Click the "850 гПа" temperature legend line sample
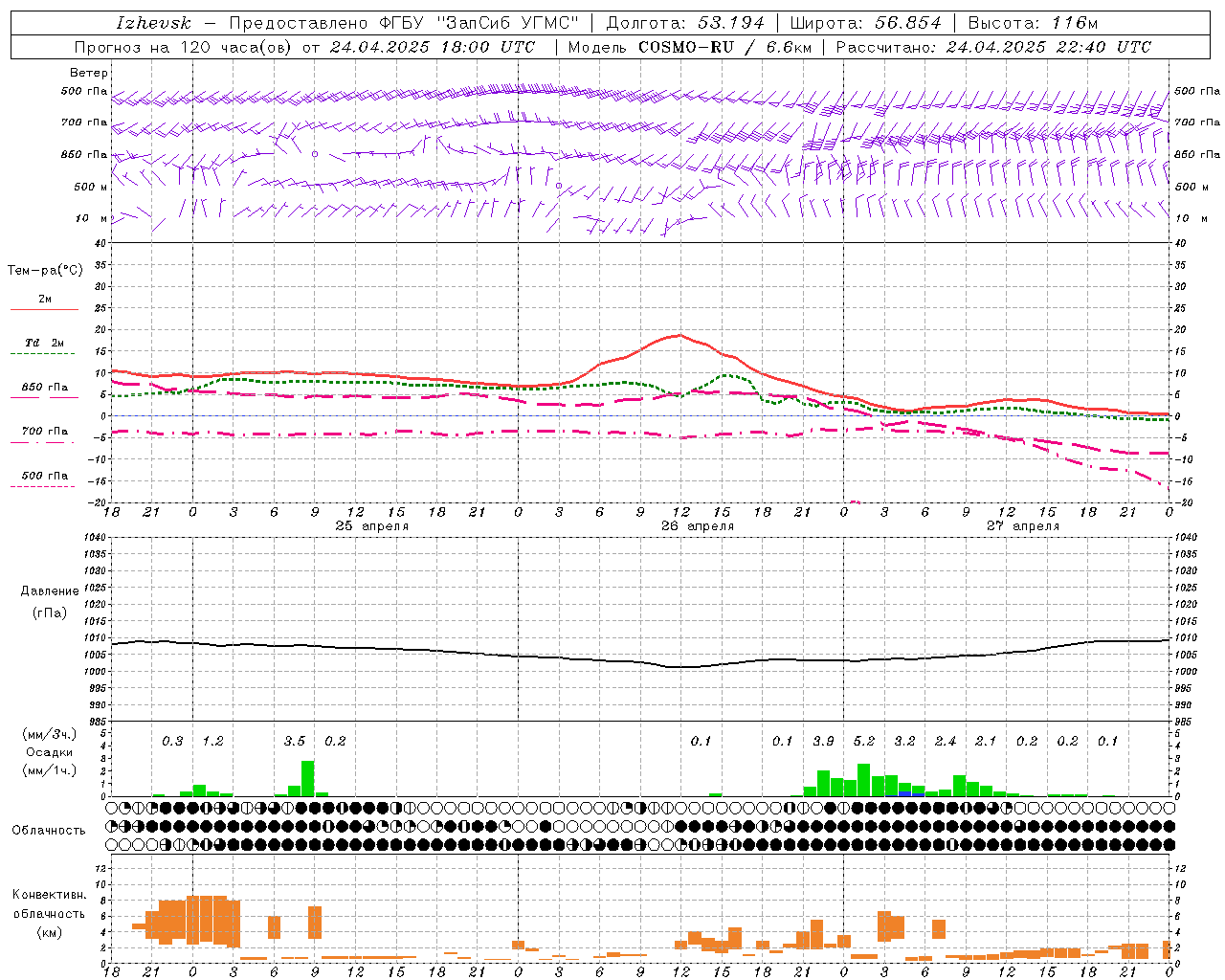 point(44,397)
